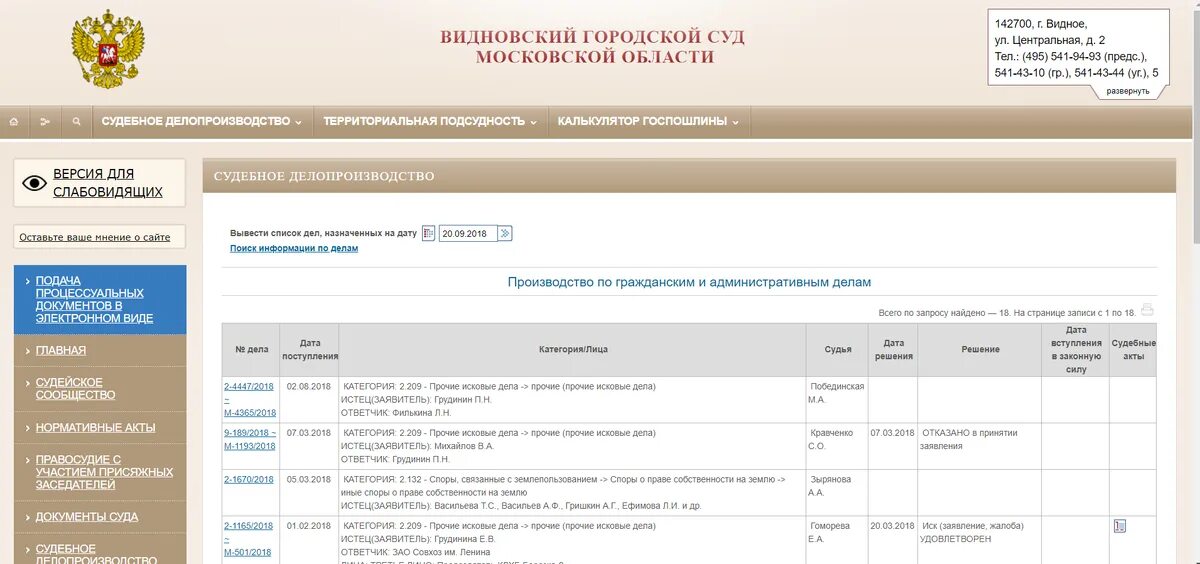Viewport: 1200px width, 564px height.
Task: Click Поиск информации по делам link
Action: coord(294,248)
